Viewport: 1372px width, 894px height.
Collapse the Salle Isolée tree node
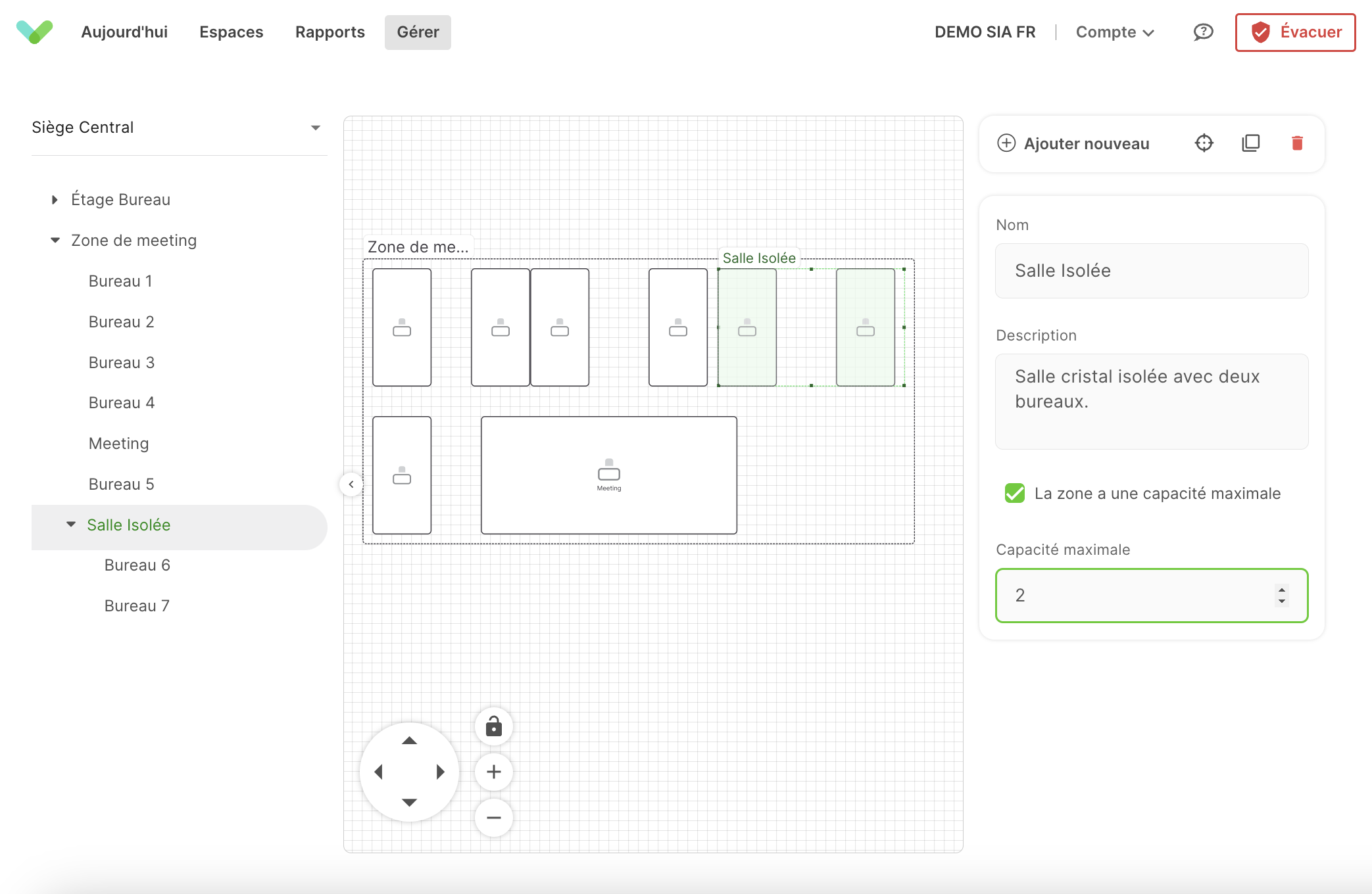[x=71, y=525]
